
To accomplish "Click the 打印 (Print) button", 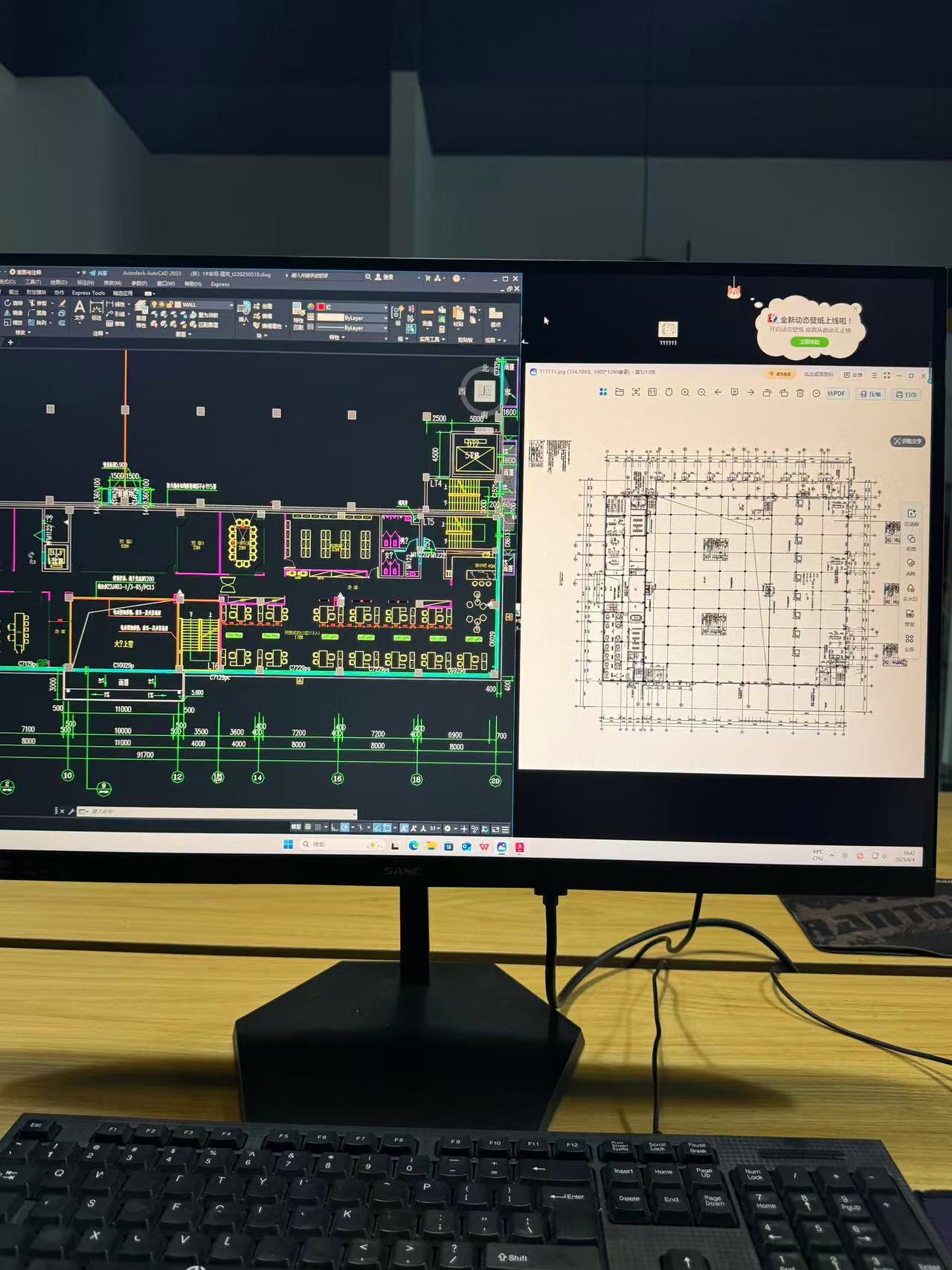I will pos(907,394).
